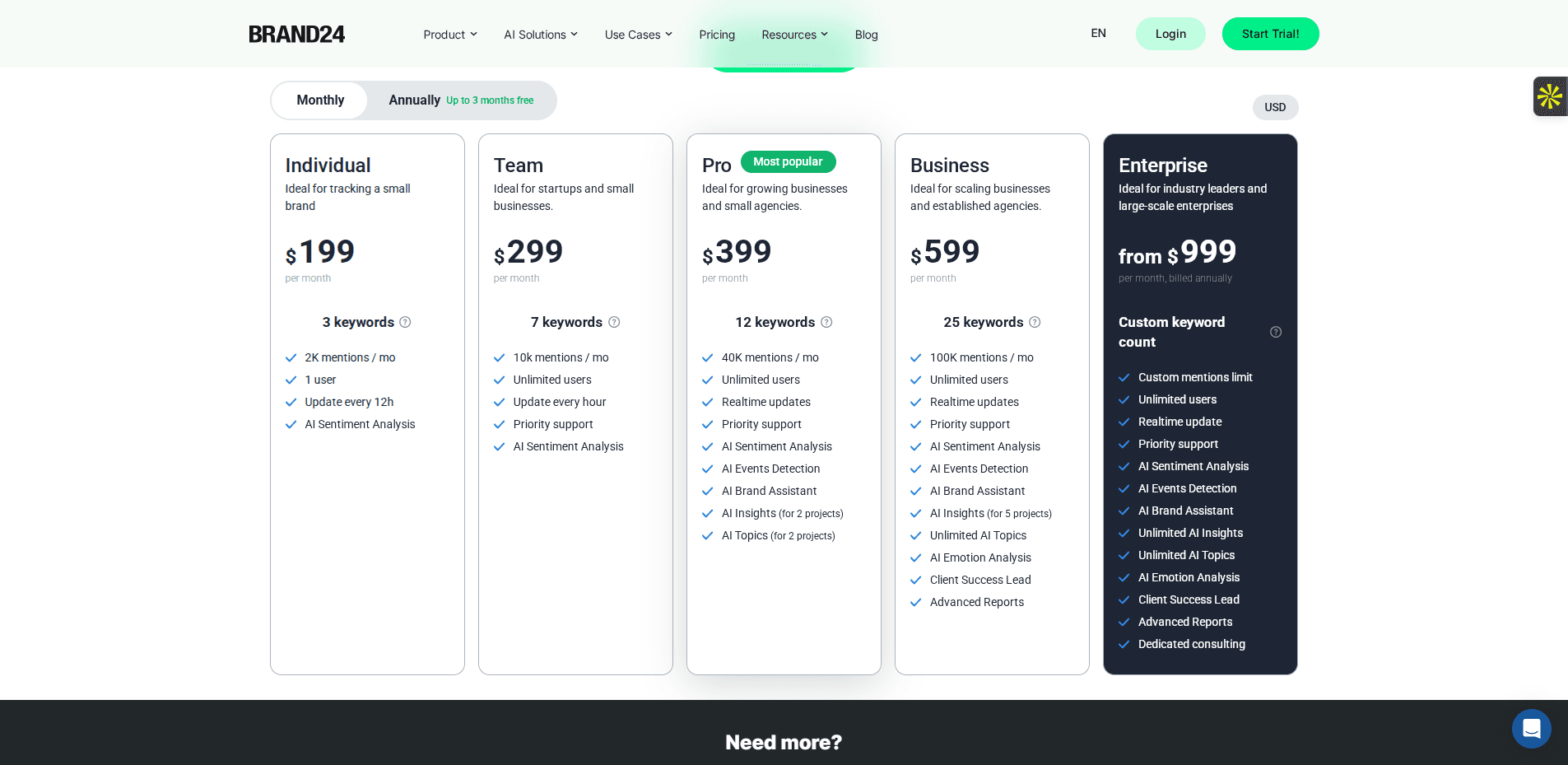The height and width of the screenshot is (765, 1568).
Task: Select Monthly billing option
Action: pyautogui.click(x=320, y=100)
